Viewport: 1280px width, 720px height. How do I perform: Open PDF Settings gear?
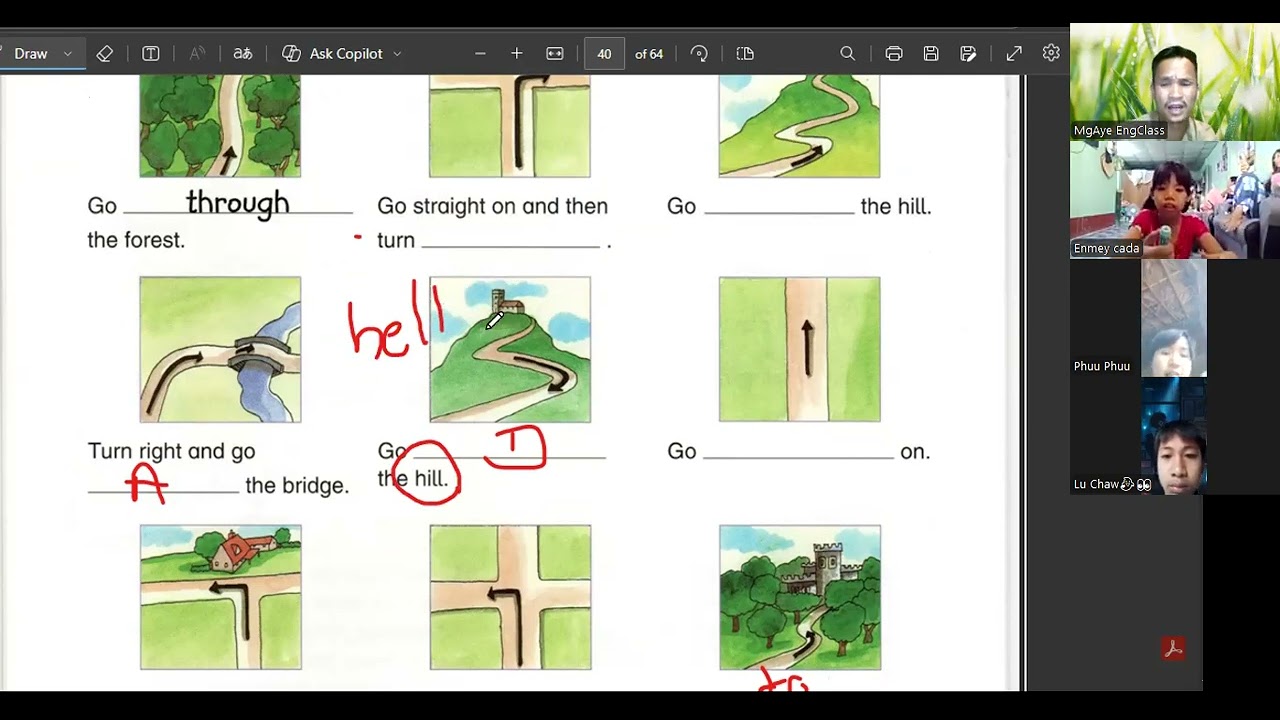[1051, 53]
